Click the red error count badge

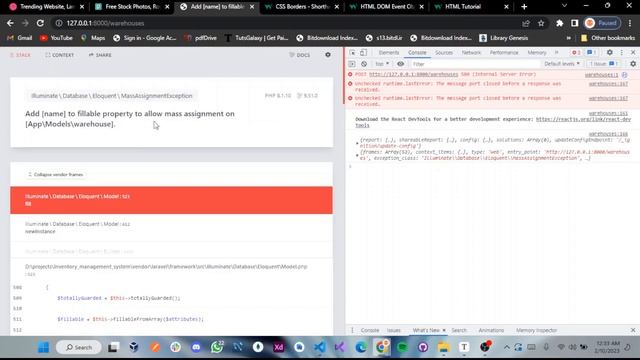point(576,53)
